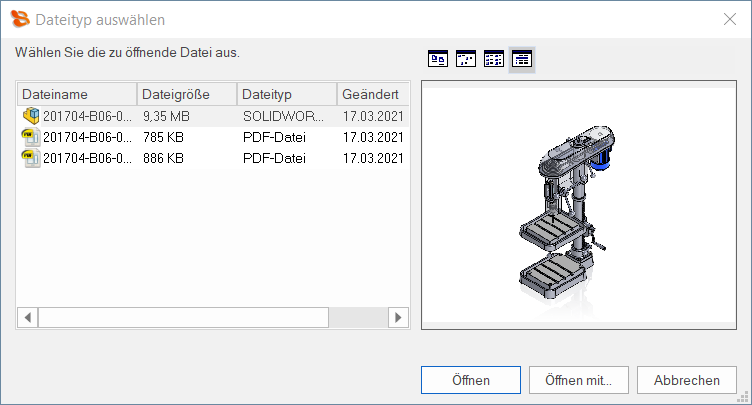Sort files by Dateityp column
Screen dimensions: 752x405
[286, 94]
